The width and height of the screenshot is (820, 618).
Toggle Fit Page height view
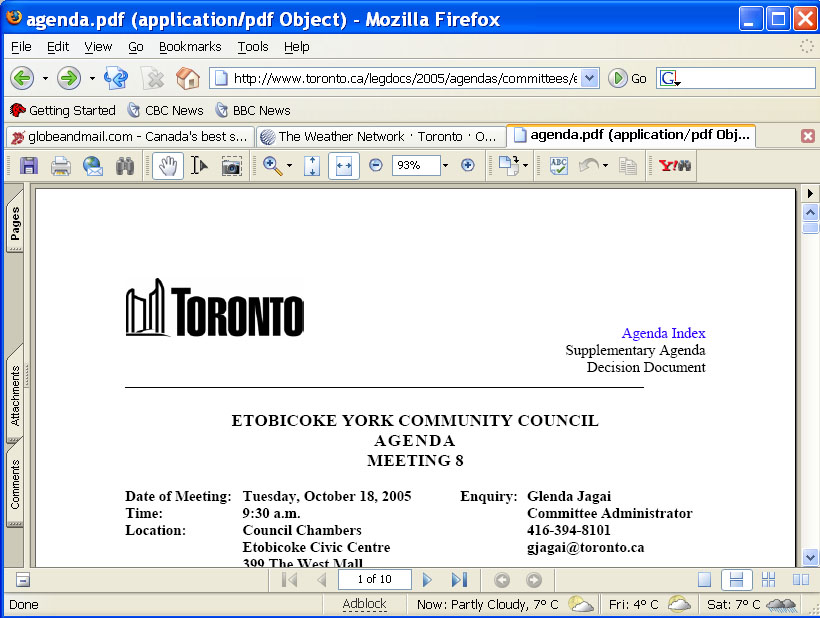(312, 166)
